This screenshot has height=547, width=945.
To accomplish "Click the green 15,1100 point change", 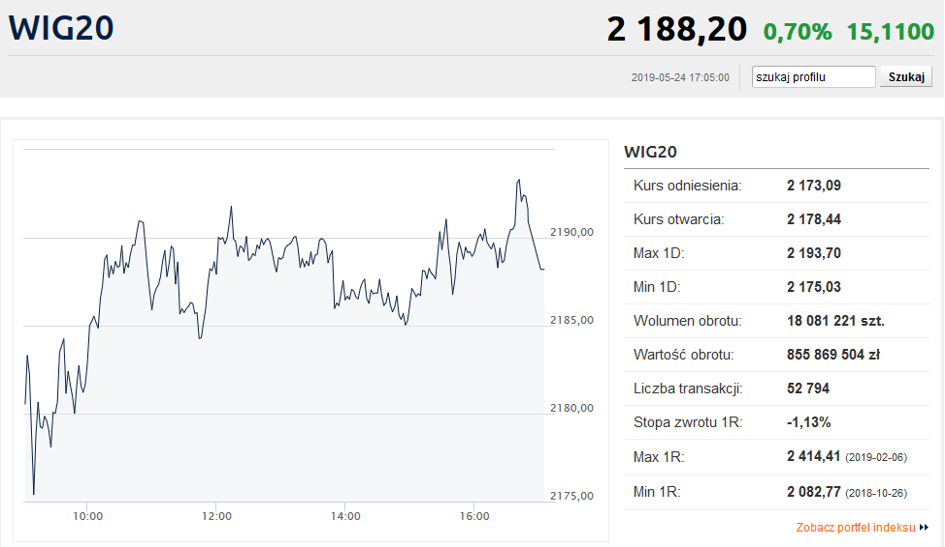I will 890,32.
